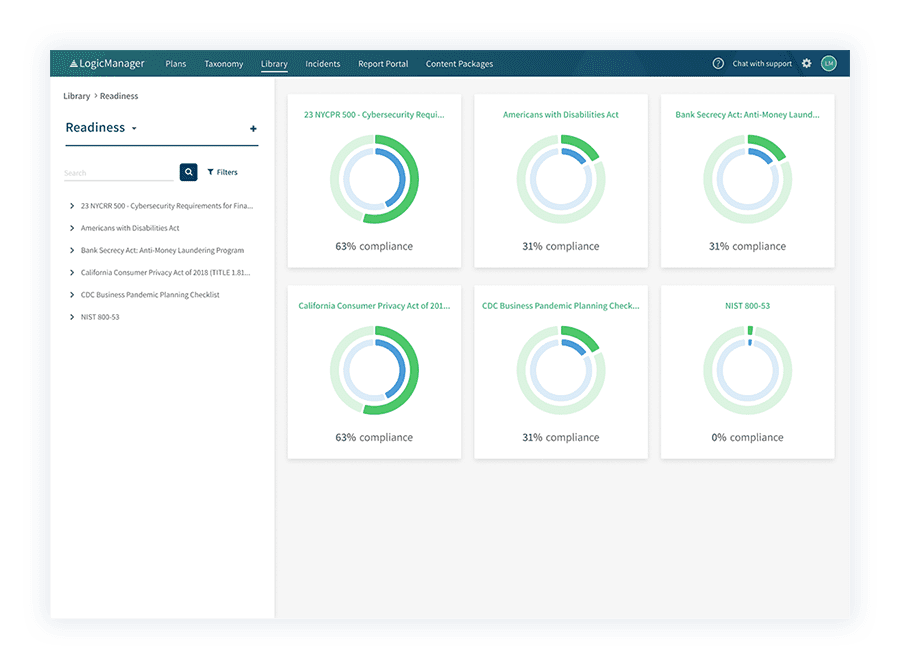900x669 pixels.
Task: Select 23 NYCRR 500 Cybersecurity Requirements row
Action: pos(166,205)
